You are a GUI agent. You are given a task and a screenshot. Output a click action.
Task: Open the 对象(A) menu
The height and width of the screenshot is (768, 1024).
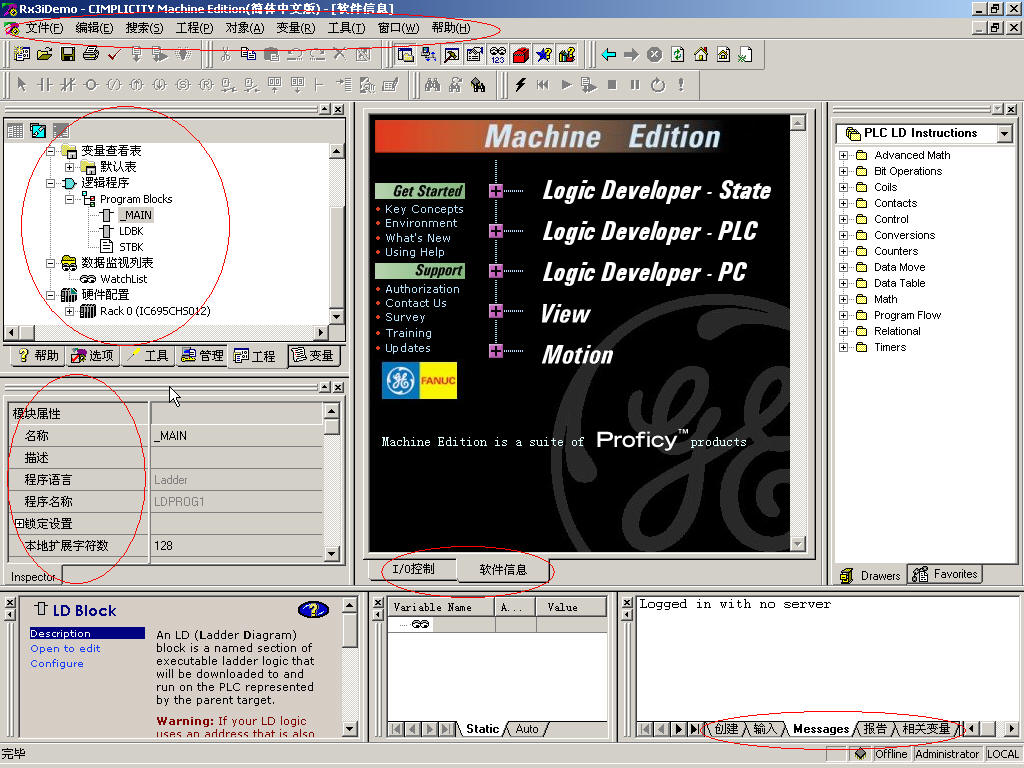[245, 28]
